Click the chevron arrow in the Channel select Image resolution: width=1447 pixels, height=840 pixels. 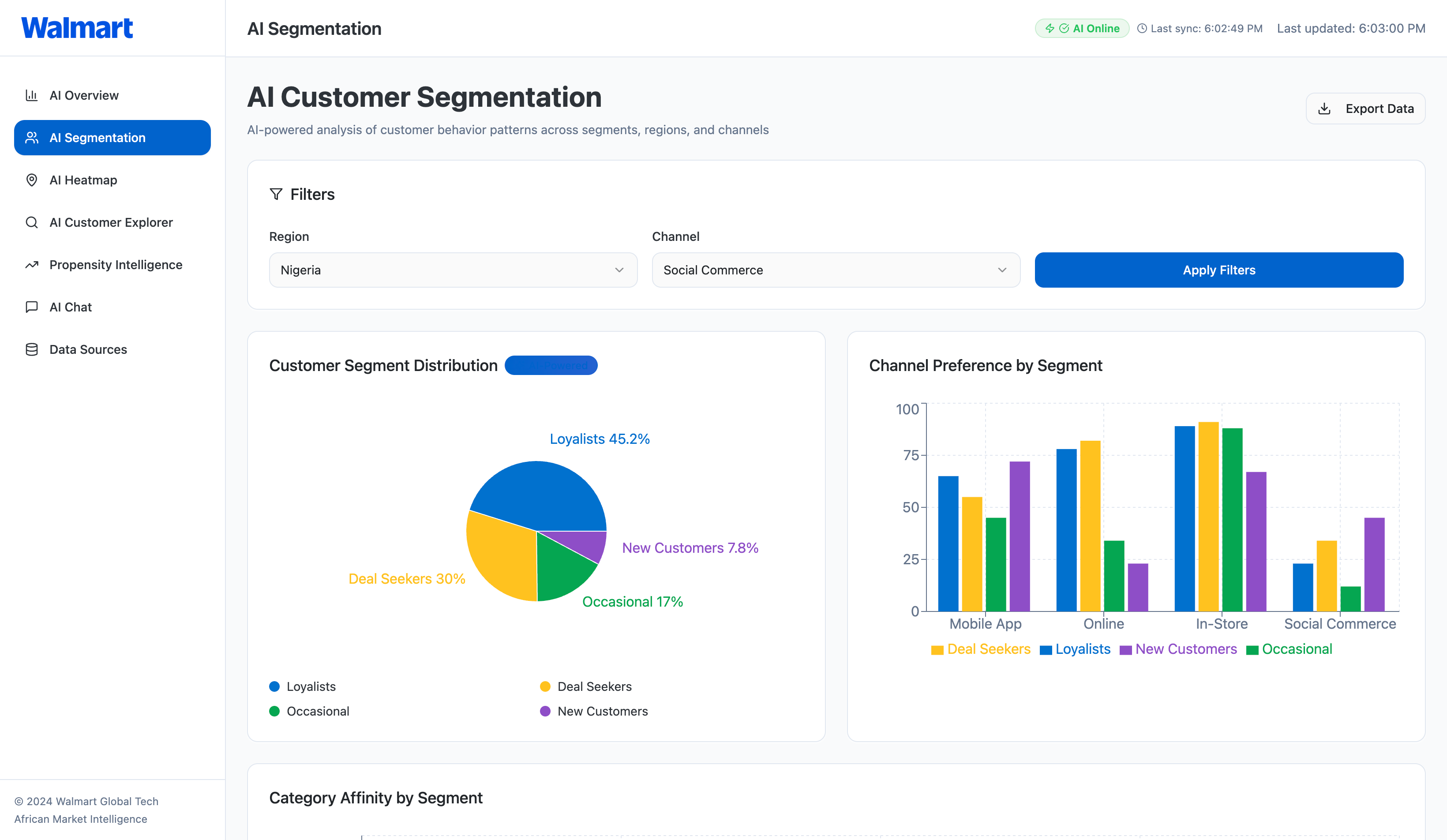point(1002,270)
